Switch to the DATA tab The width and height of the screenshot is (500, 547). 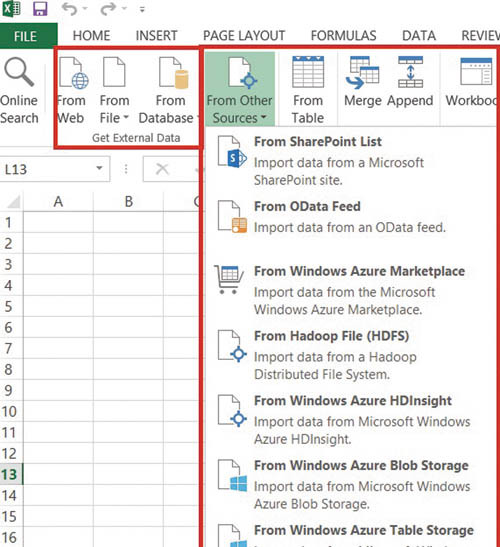pos(419,36)
